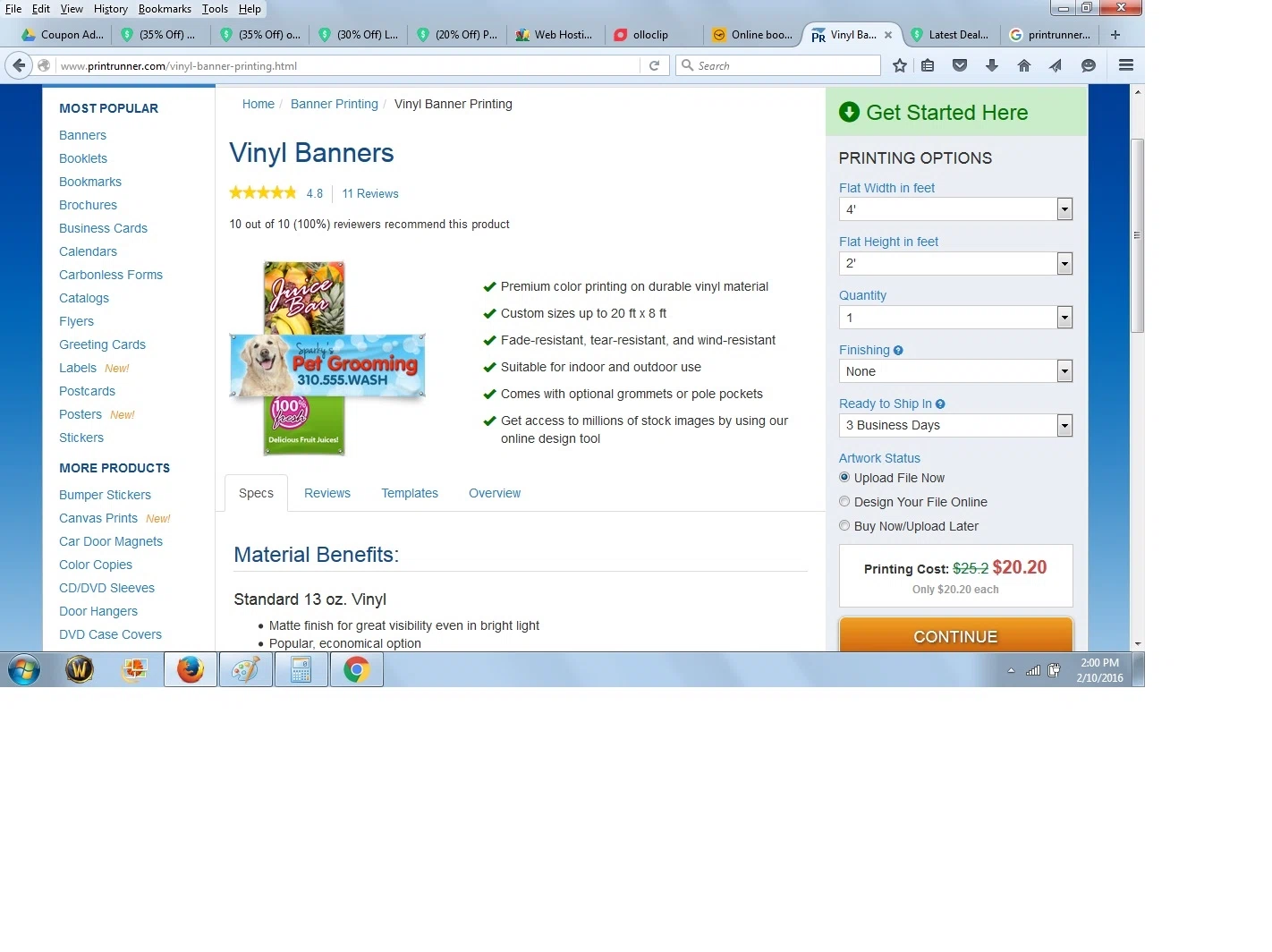Select Buy Now/Upload Later option

click(x=844, y=526)
